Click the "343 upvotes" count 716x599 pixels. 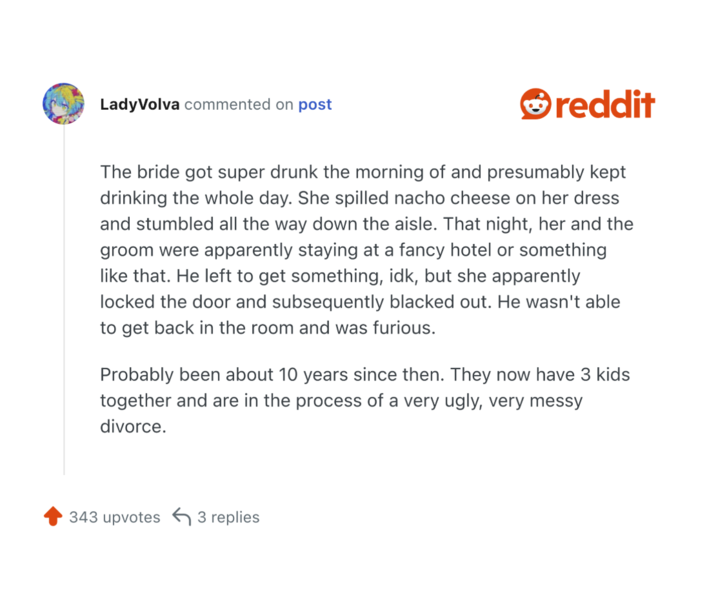click(114, 517)
